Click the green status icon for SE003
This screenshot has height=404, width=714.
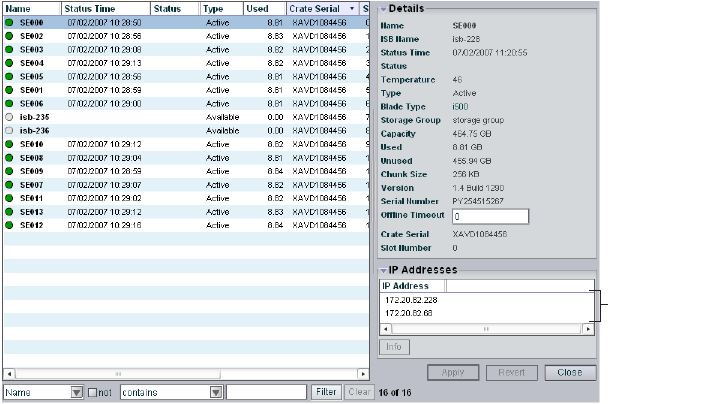[9, 49]
